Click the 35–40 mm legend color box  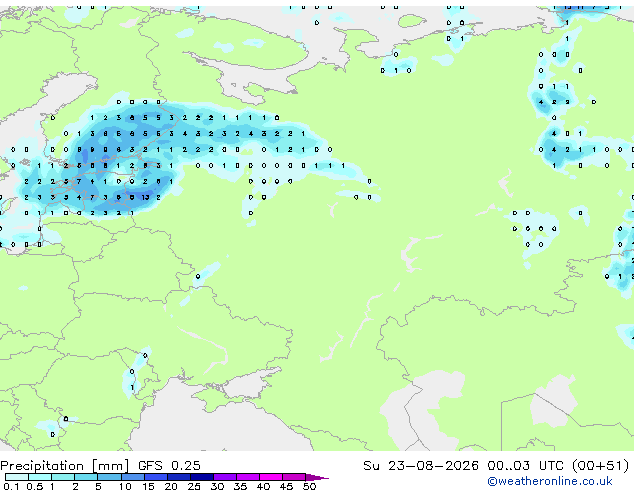(248, 477)
